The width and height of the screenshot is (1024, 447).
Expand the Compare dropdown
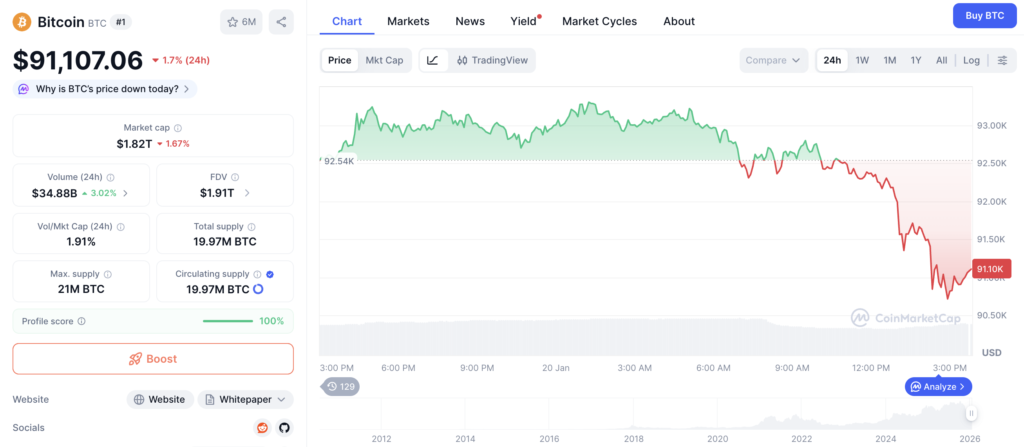pos(774,60)
